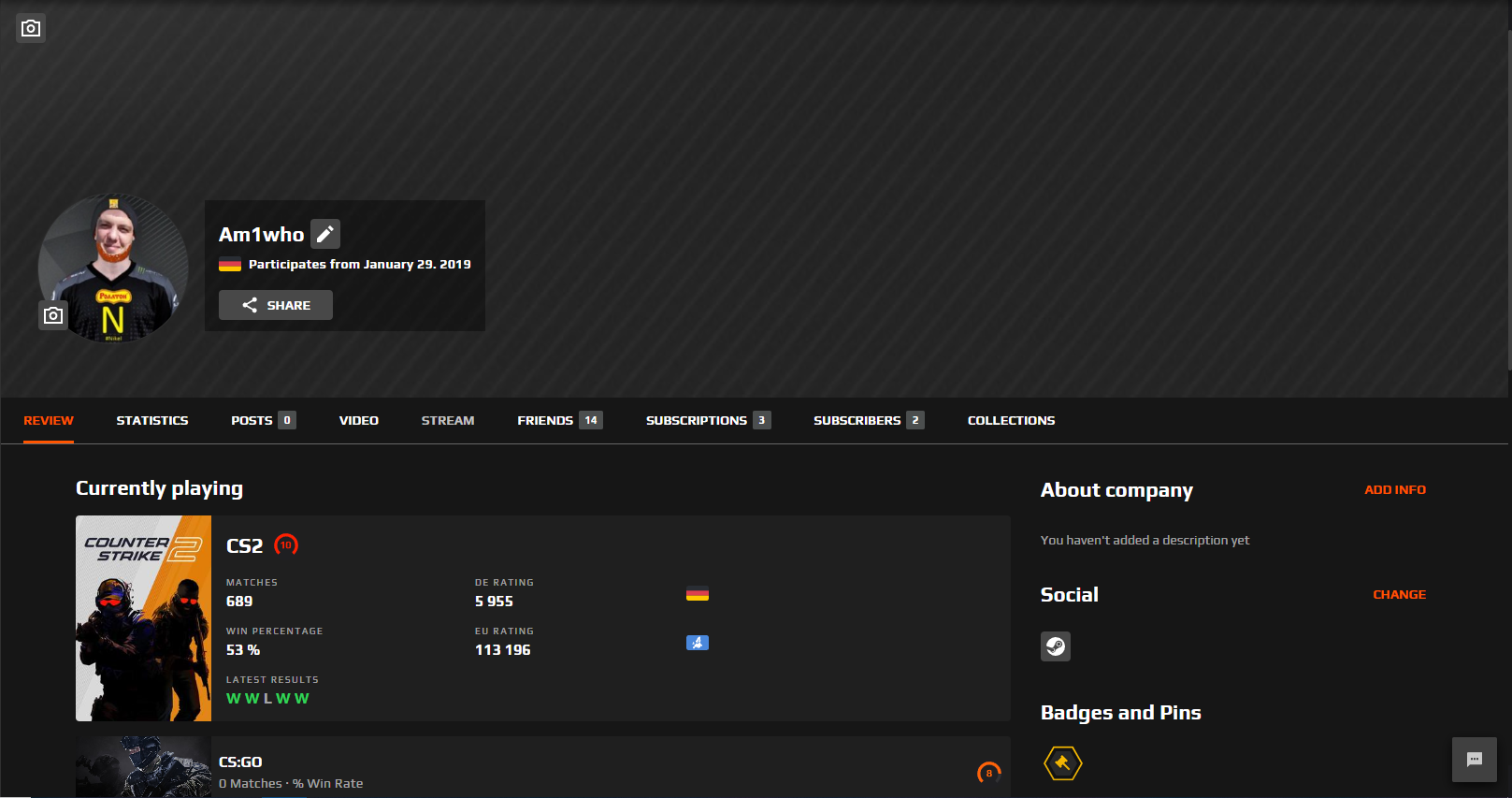Select the Stream tab
1512x798 pixels.
[448, 421]
